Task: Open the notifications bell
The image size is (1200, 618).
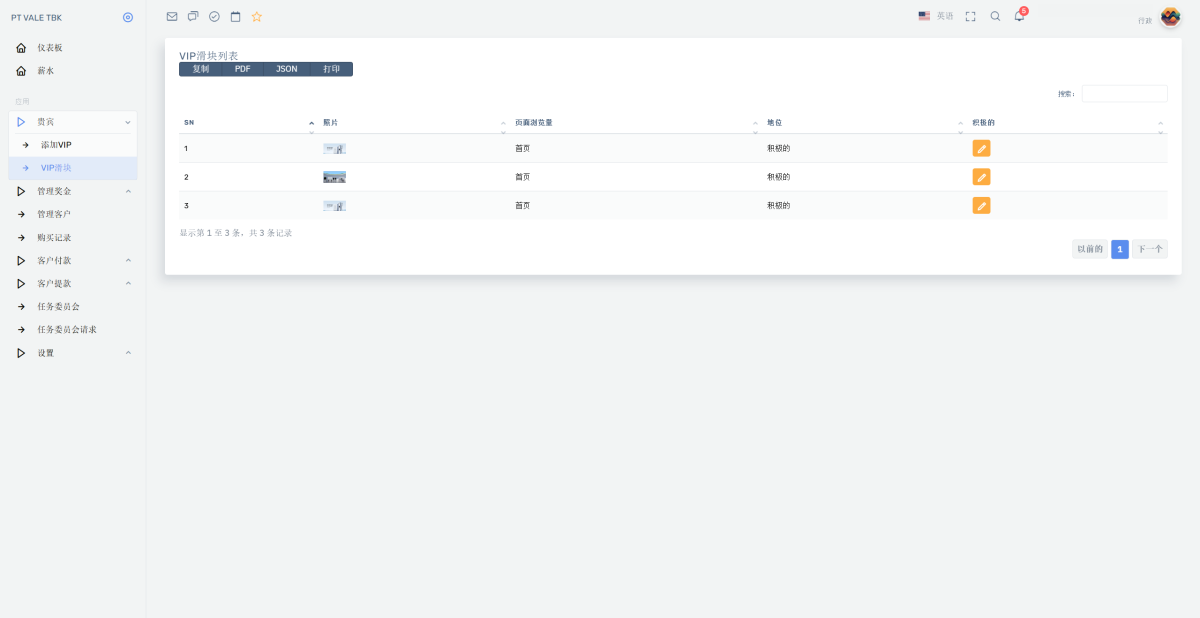Action: tap(1020, 16)
